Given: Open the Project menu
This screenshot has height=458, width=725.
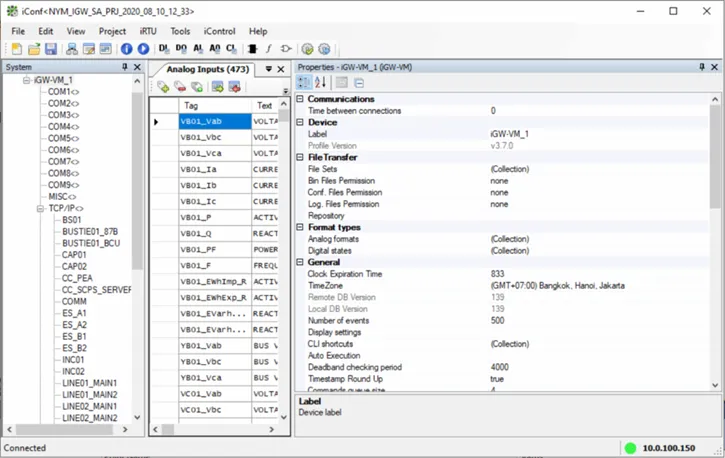Looking at the screenshot, I should tap(112, 31).
